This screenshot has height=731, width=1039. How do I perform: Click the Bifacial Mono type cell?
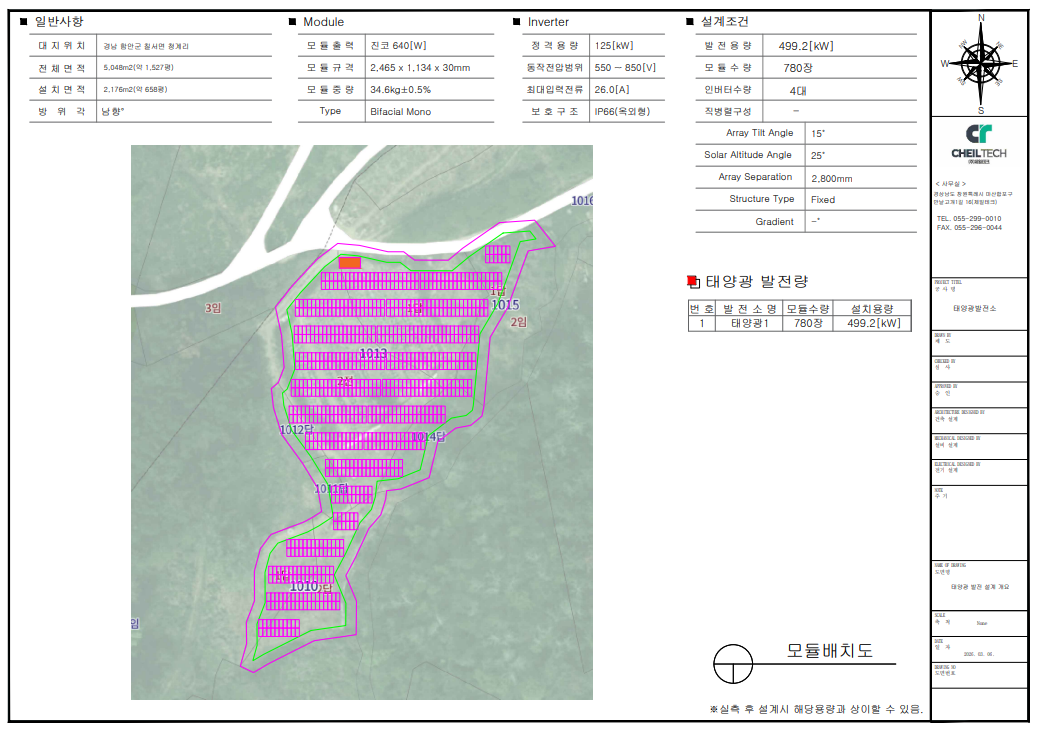(400, 112)
